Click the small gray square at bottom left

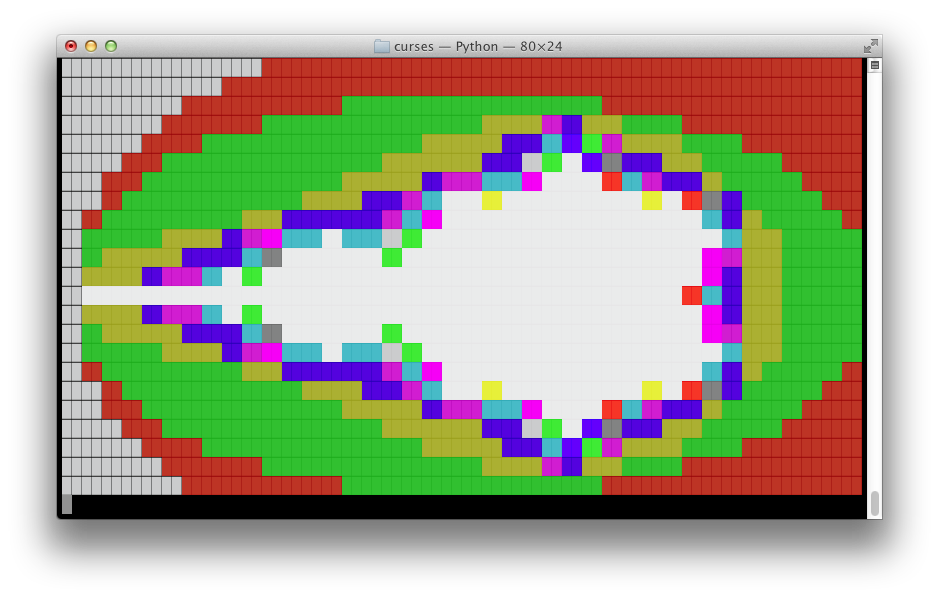point(68,506)
